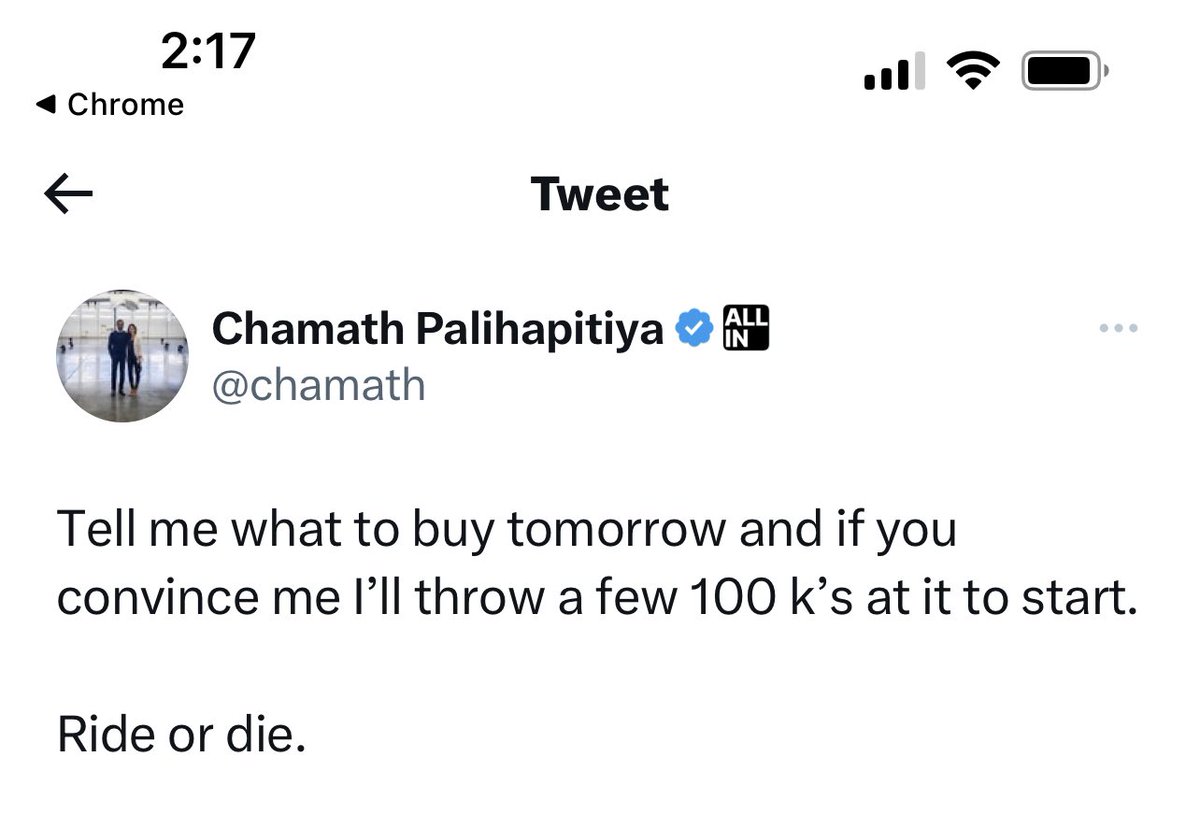Tap the ALL IN affiliation badge

pyautogui.click(x=746, y=328)
